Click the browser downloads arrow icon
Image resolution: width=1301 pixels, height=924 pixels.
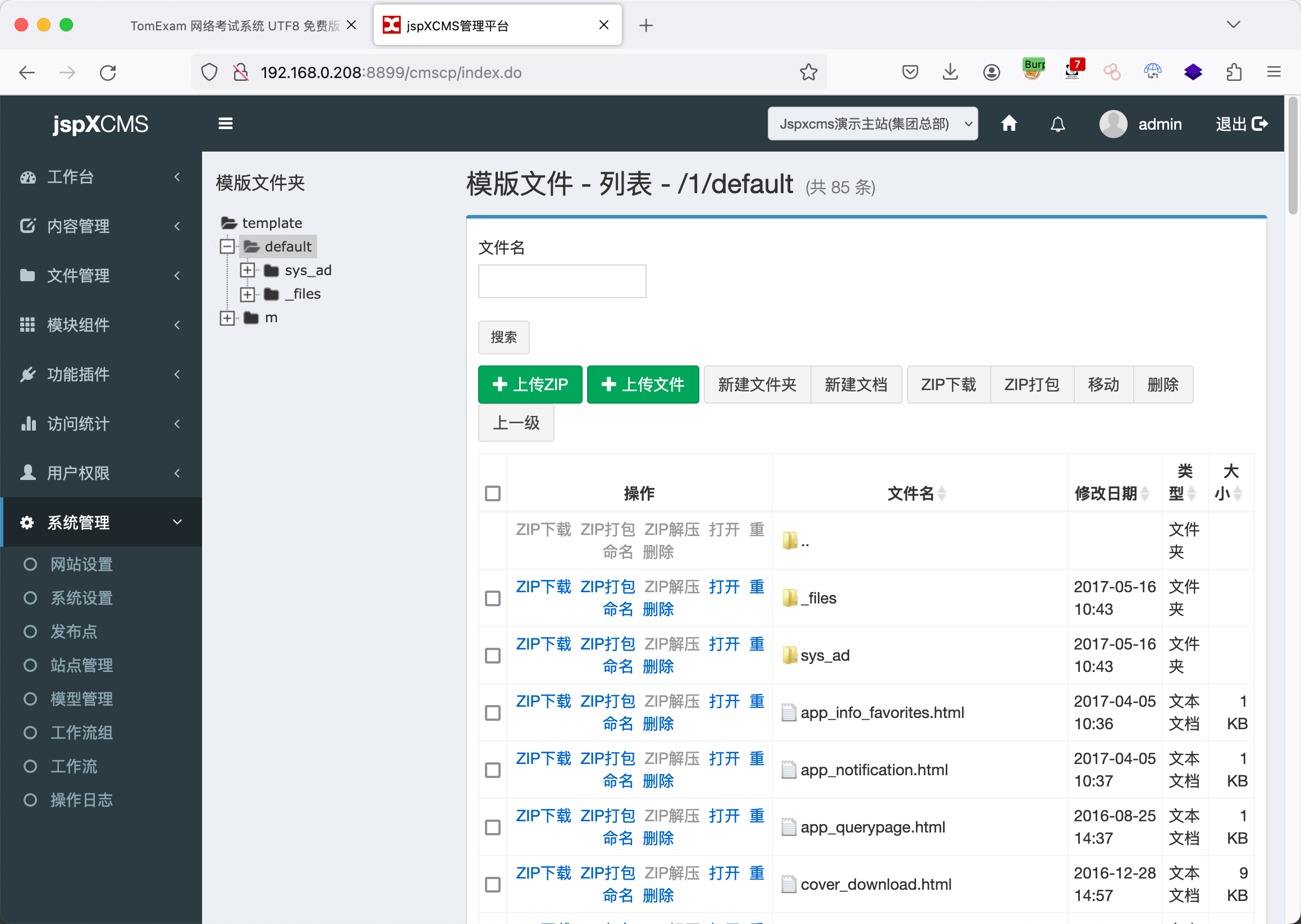click(950, 72)
